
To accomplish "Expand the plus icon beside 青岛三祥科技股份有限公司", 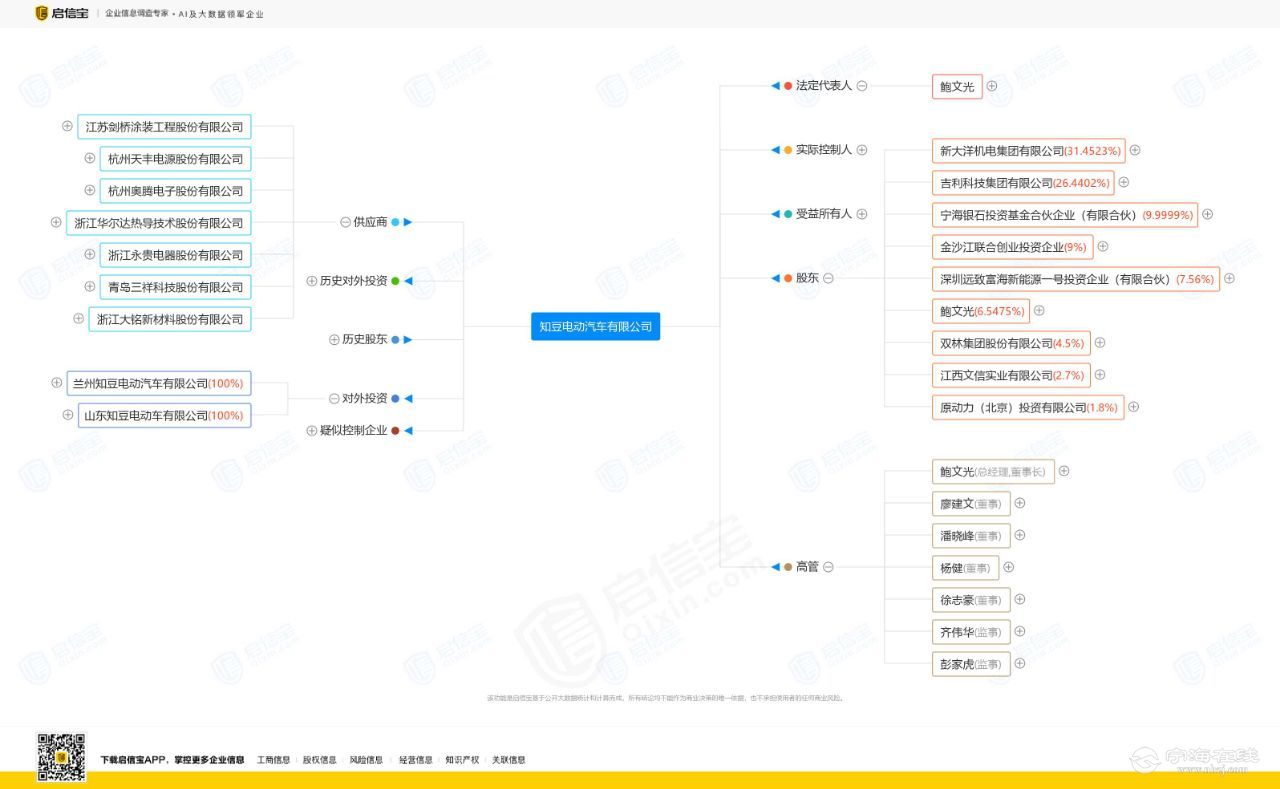I will pyautogui.click(x=90, y=286).
